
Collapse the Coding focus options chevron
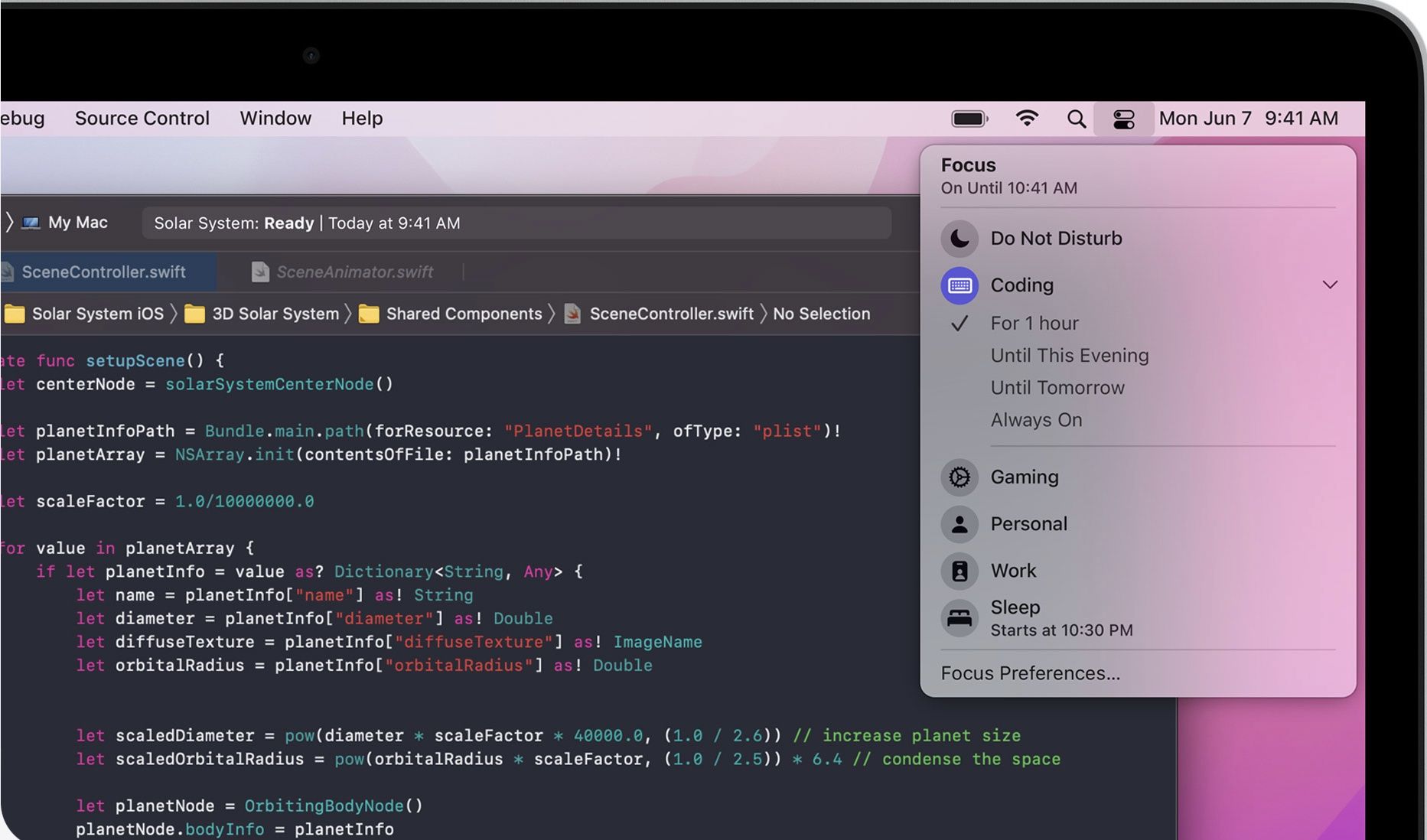click(x=1331, y=285)
